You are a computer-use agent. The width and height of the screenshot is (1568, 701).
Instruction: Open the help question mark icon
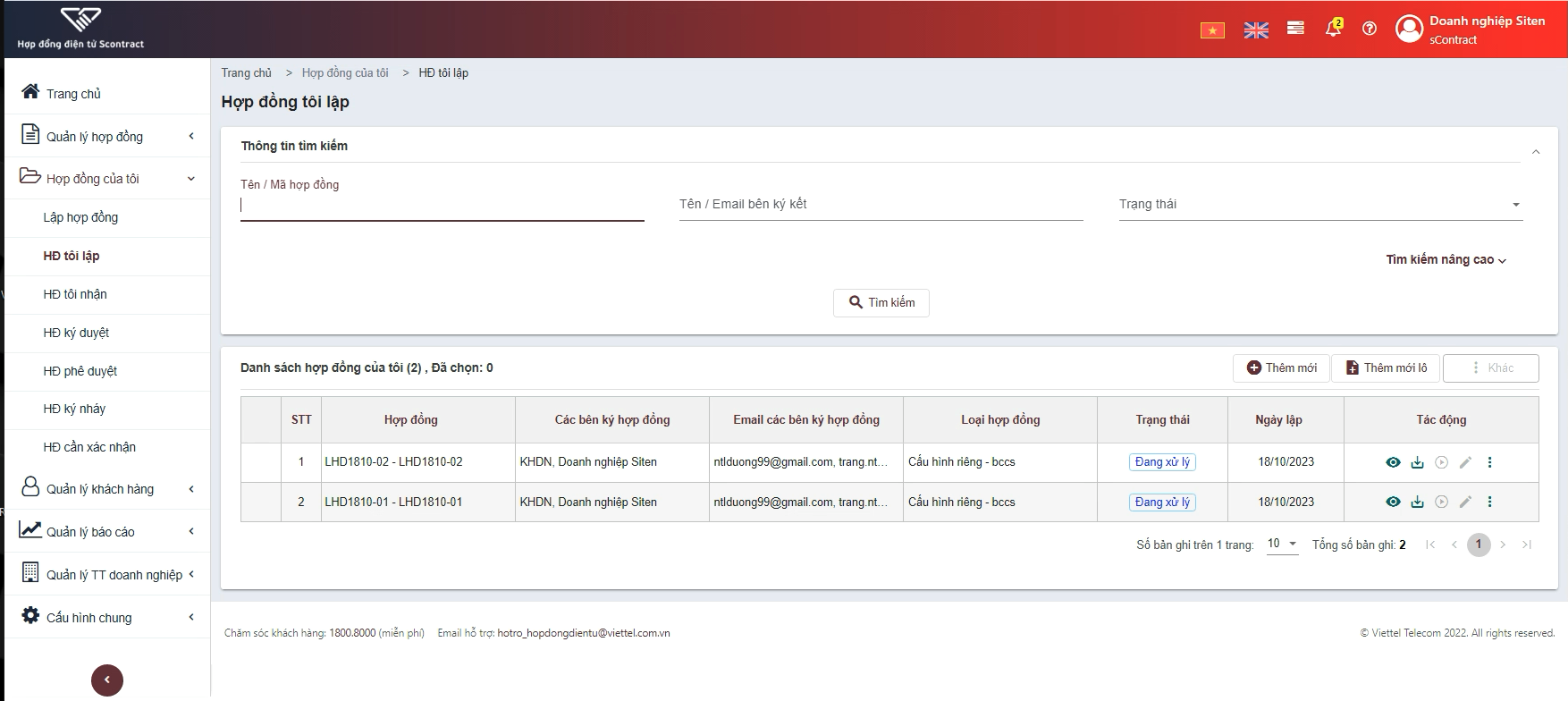pyautogui.click(x=1370, y=29)
